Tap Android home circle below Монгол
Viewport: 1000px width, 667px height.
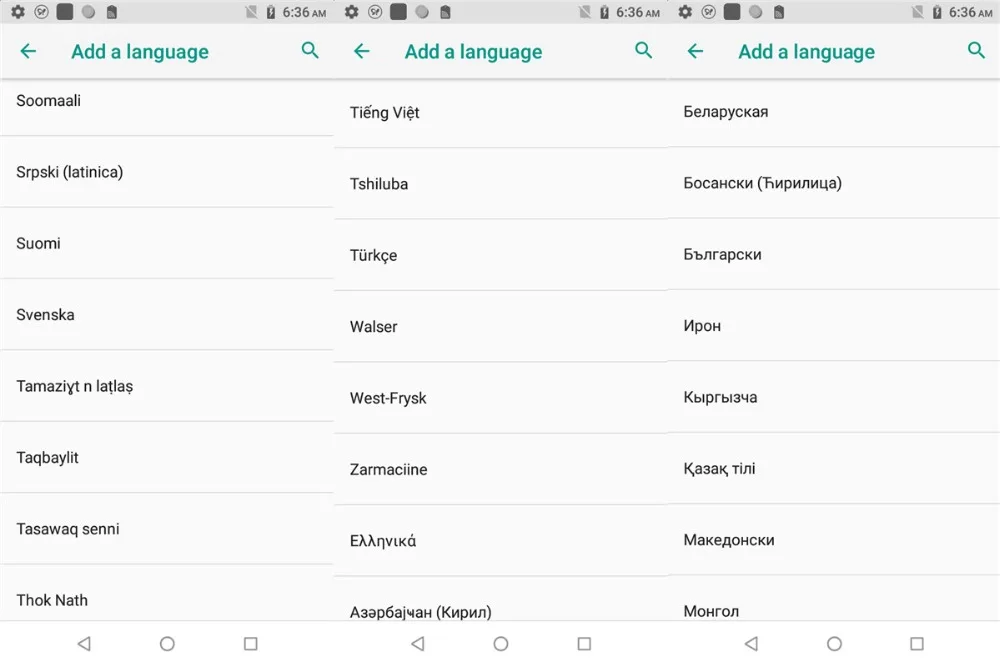pos(834,643)
